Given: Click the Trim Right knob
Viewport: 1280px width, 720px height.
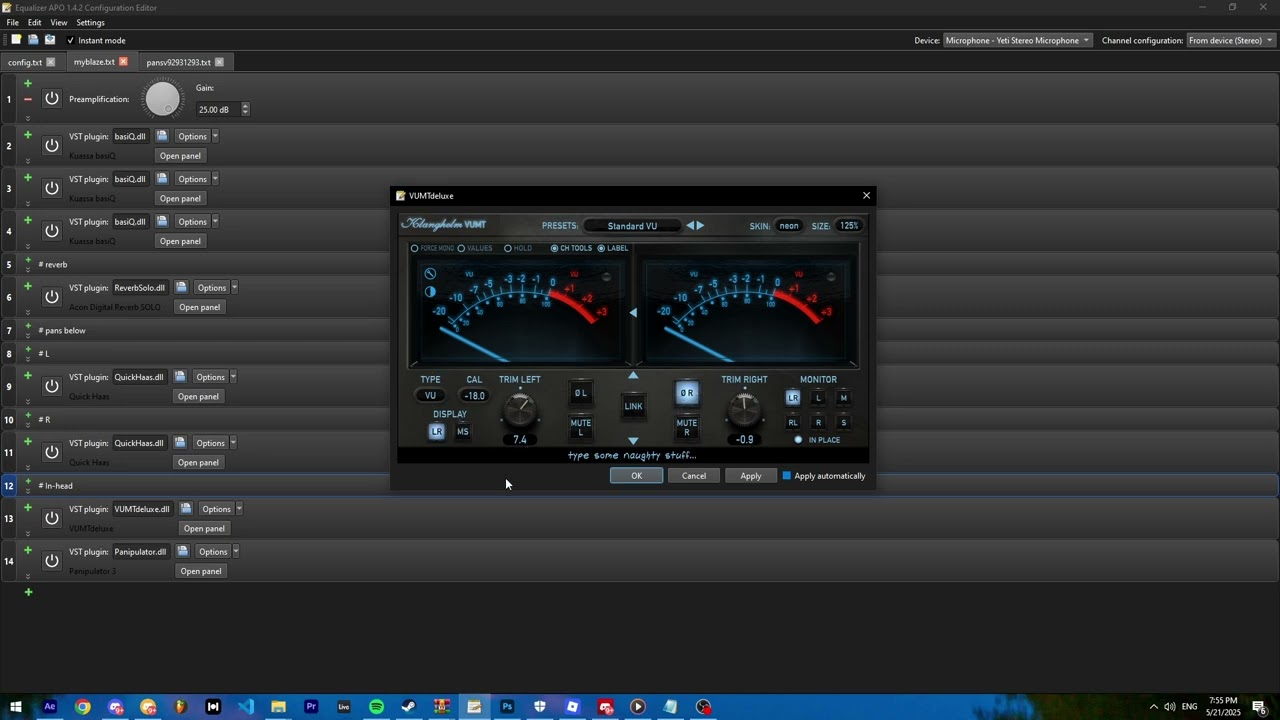Looking at the screenshot, I should point(744,409).
